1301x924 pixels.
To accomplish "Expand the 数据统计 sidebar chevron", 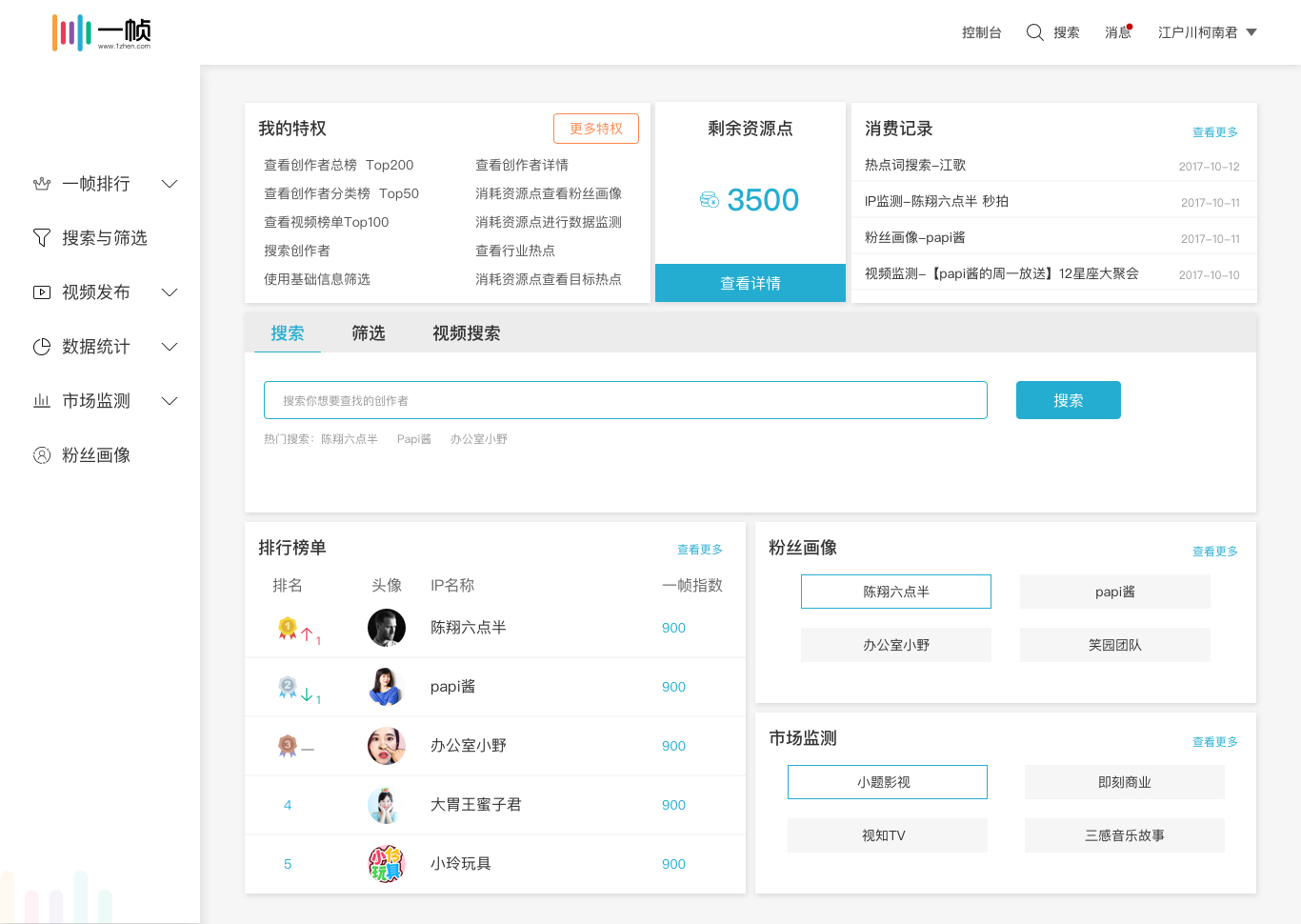I will coord(170,347).
